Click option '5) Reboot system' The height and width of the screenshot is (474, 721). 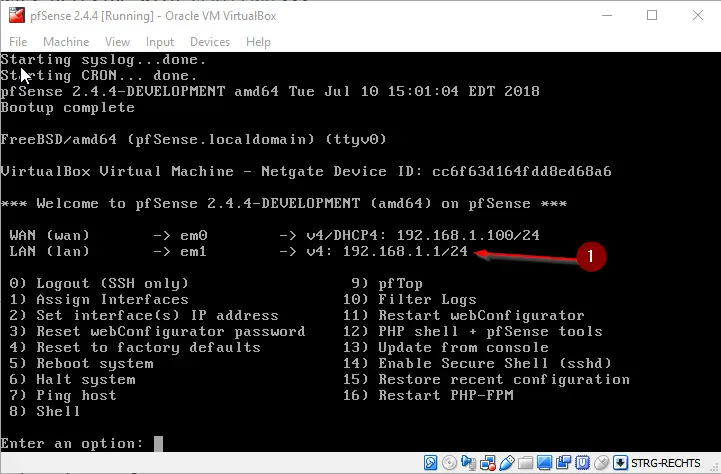point(81,364)
